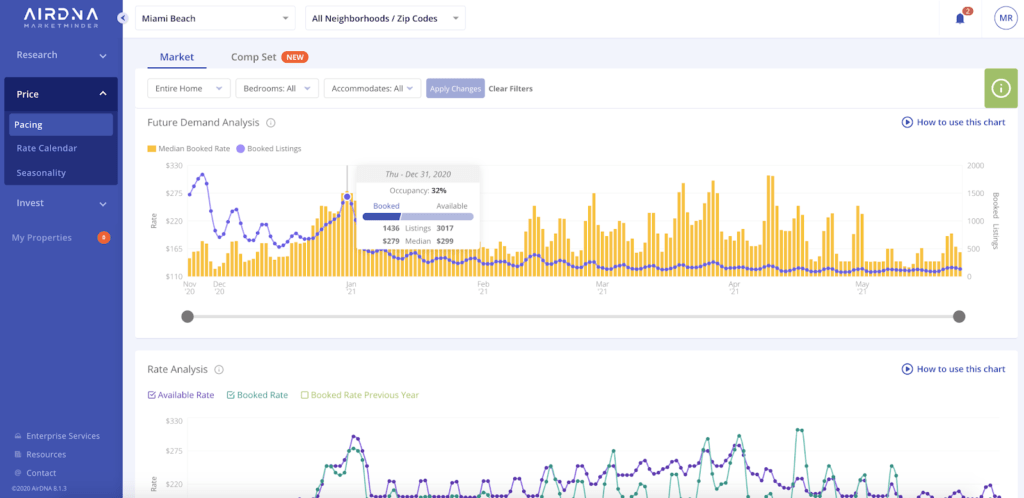The height and width of the screenshot is (498, 1024).
Task: Click the green info panel button
Action: [x=1000, y=88]
